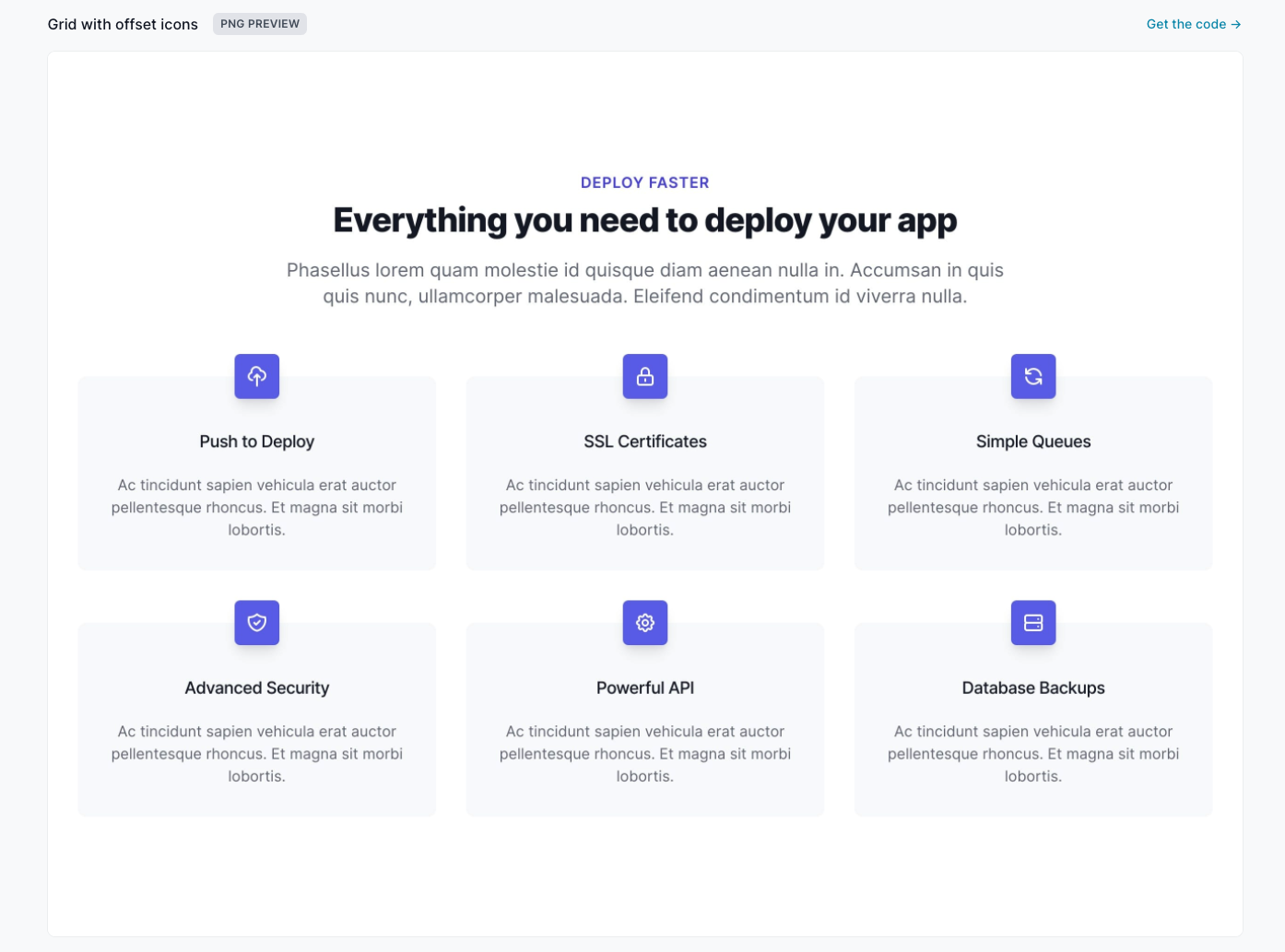This screenshot has width=1285, height=952.
Task: Select the Push to Deploy heading
Action: (256, 441)
